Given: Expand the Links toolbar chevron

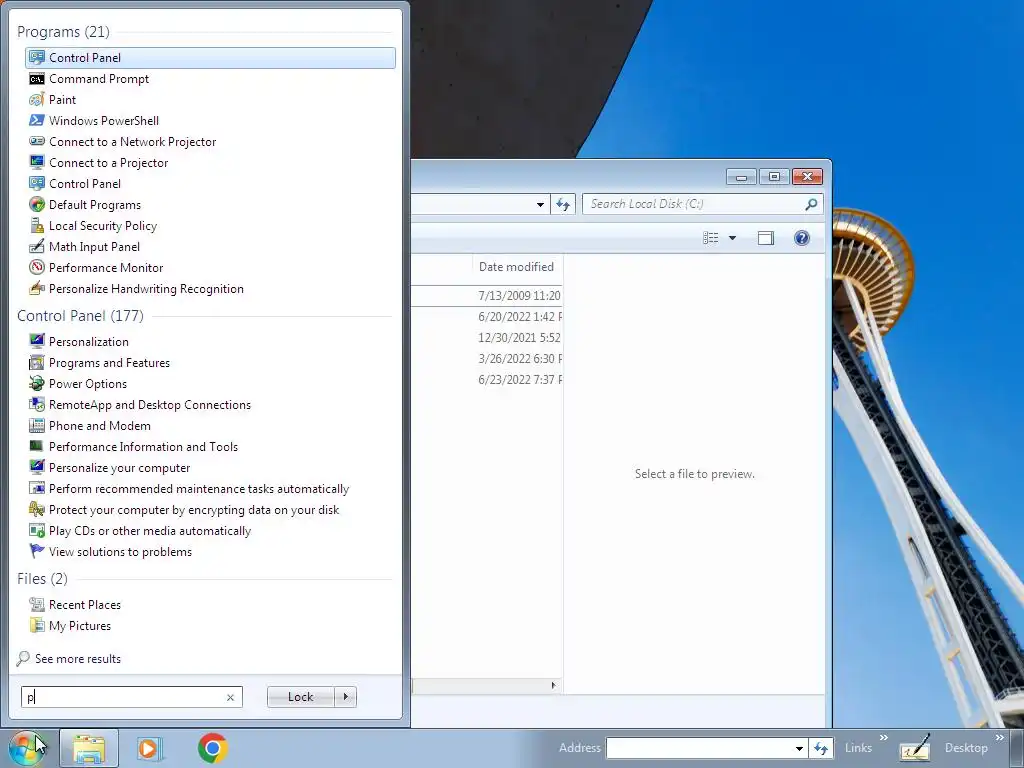Looking at the screenshot, I should (884, 737).
